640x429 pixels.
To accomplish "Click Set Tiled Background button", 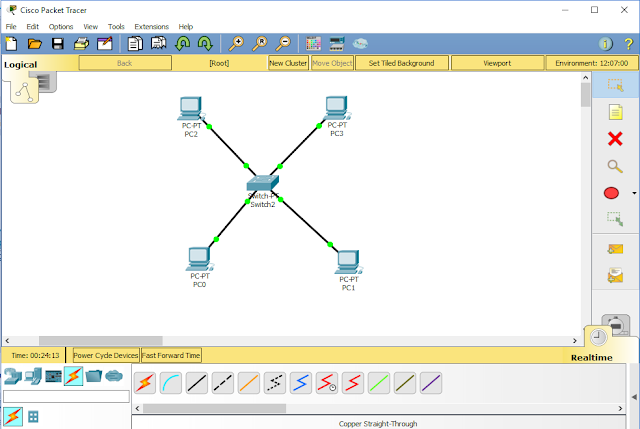I will click(401, 63).
